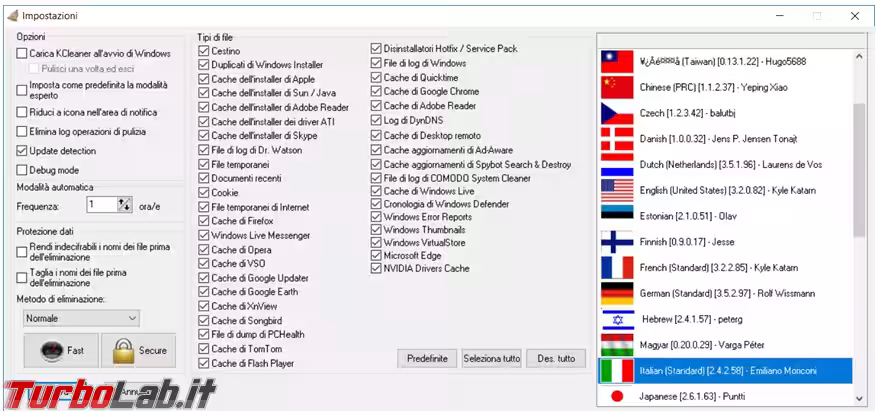Image resolution: width=876 pixels, height=412 pixels.
Task: Click the Dutch (Netherlands) flag icon
Action: (617, 164)
